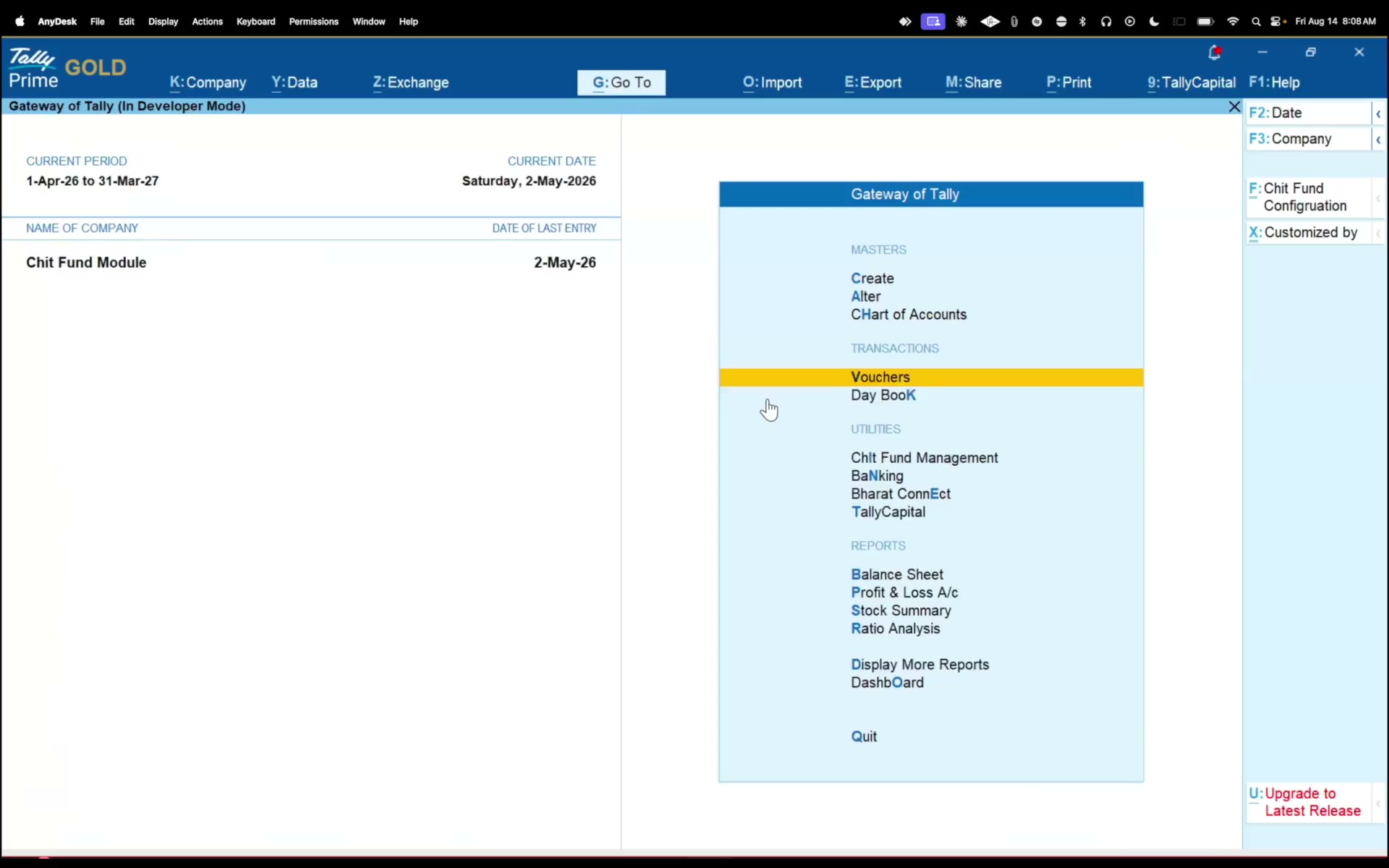Open Bharat Connect
This screenshot has height=868, width=1389.
[x=901, y=494]
